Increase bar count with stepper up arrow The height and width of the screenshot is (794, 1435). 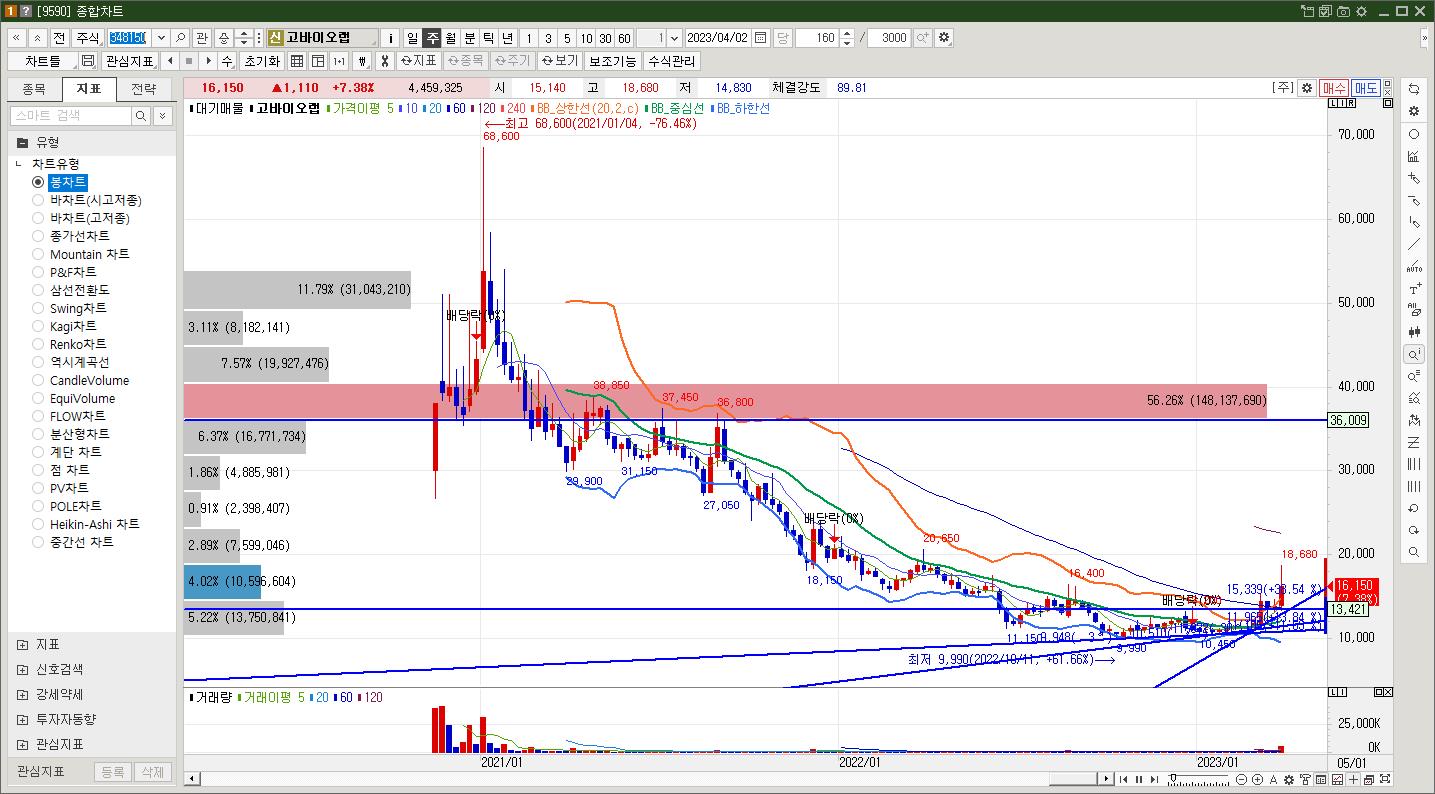pyautogui.click(x=847, y=33)
